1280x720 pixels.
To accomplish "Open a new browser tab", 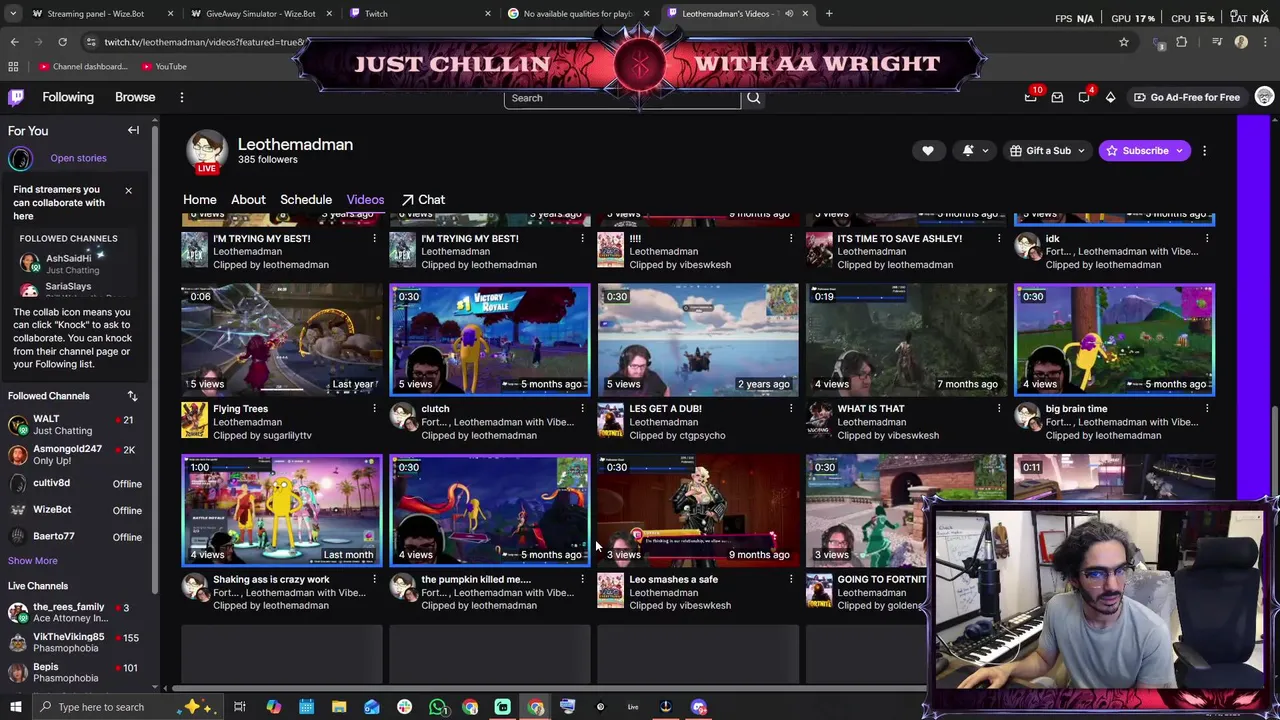I will (829, 14).
